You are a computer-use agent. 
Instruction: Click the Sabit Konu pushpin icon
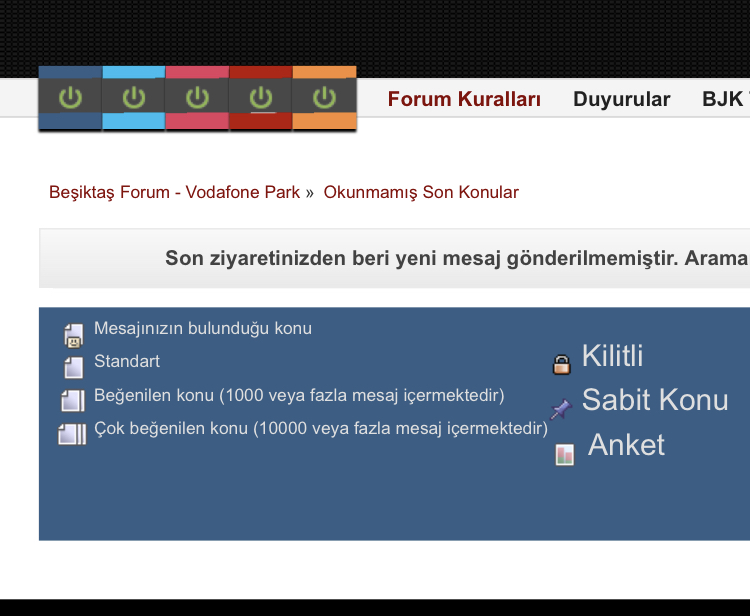[x=561, y=409]
